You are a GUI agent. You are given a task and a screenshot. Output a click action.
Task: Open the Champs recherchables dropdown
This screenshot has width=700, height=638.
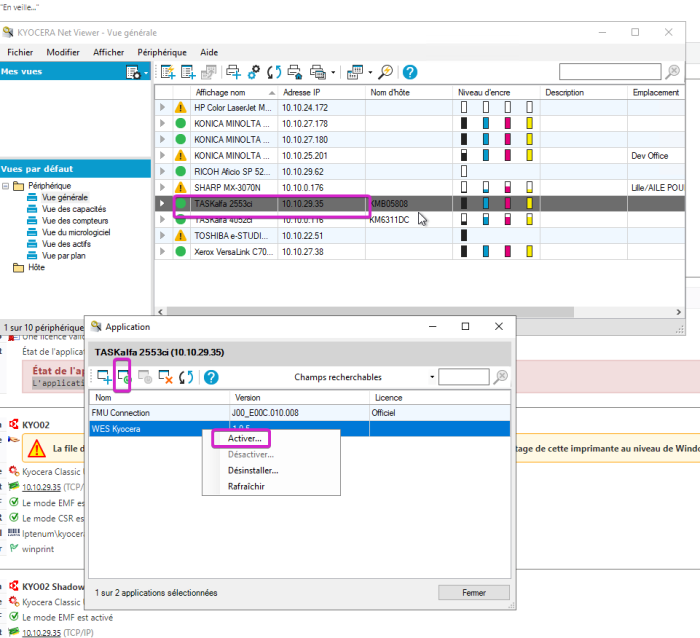tap(431, 377)
